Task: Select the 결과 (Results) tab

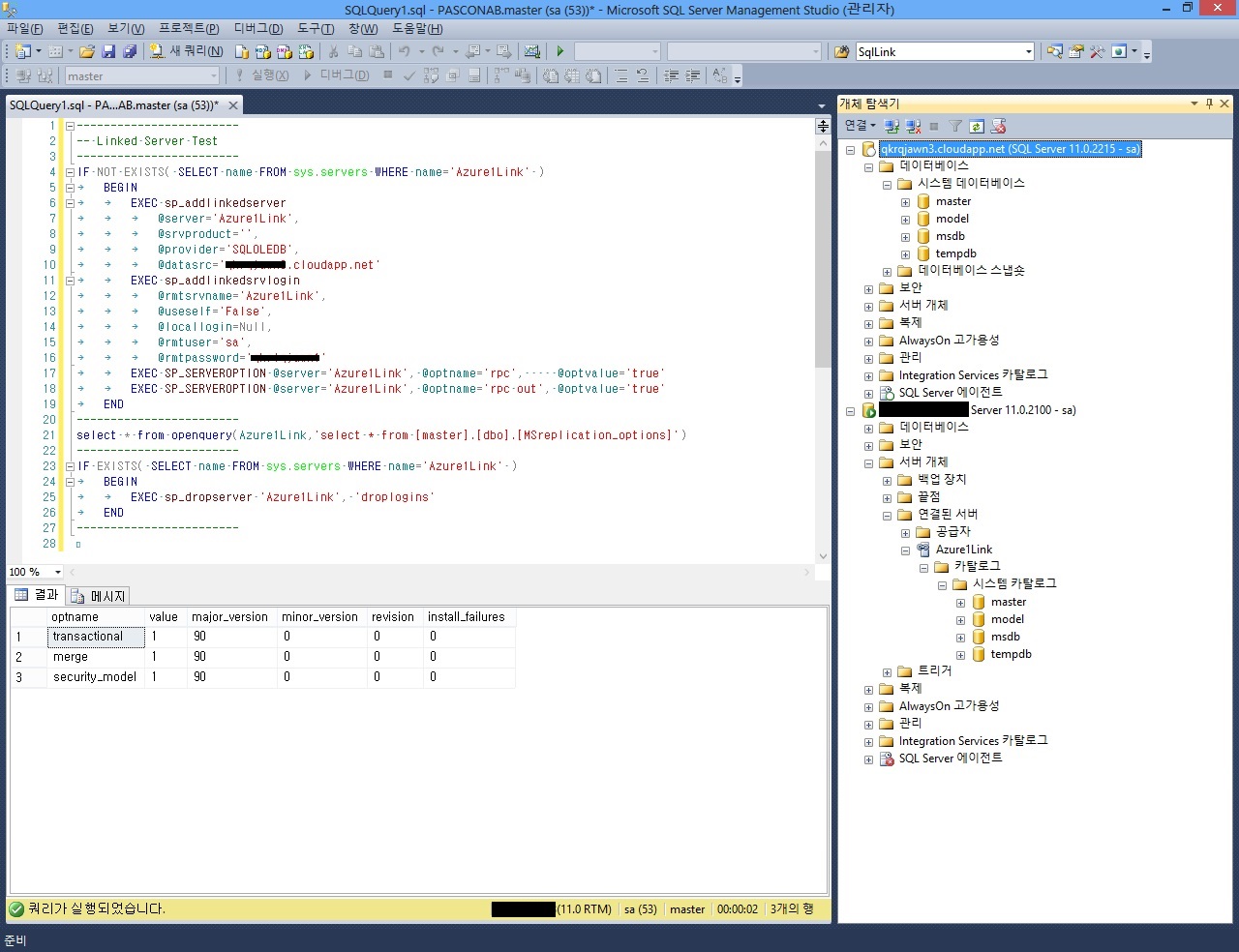Action: tap(37, 595)
